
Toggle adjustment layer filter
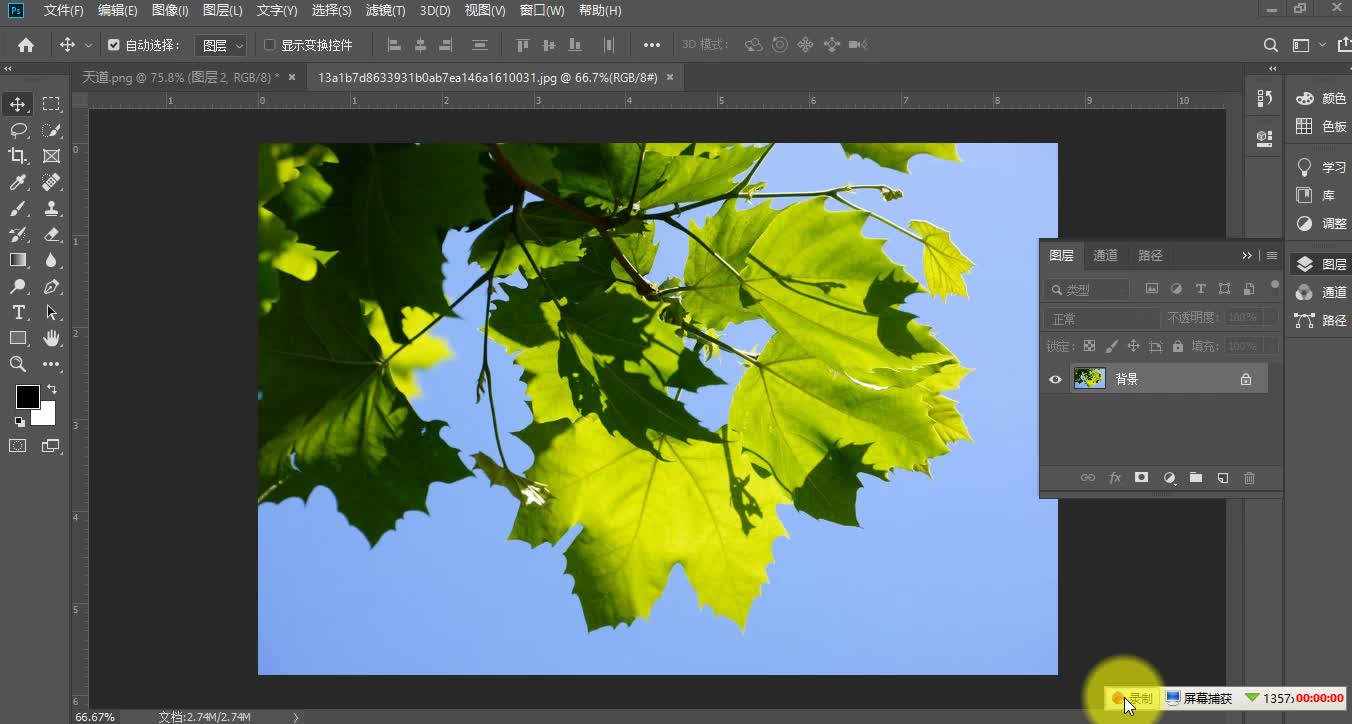[x=1176, y=289]
